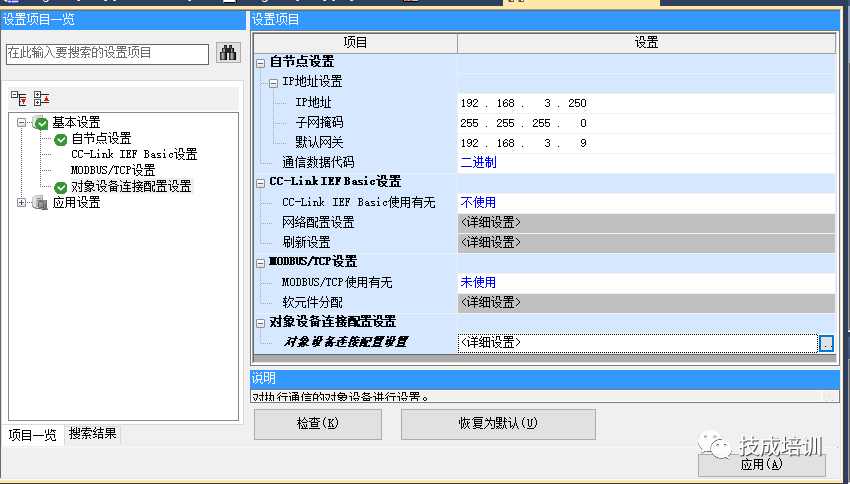850x484 pixels.
Task: Click the 子网掩码 value 255.255.255.0
Action: [524, 123]
